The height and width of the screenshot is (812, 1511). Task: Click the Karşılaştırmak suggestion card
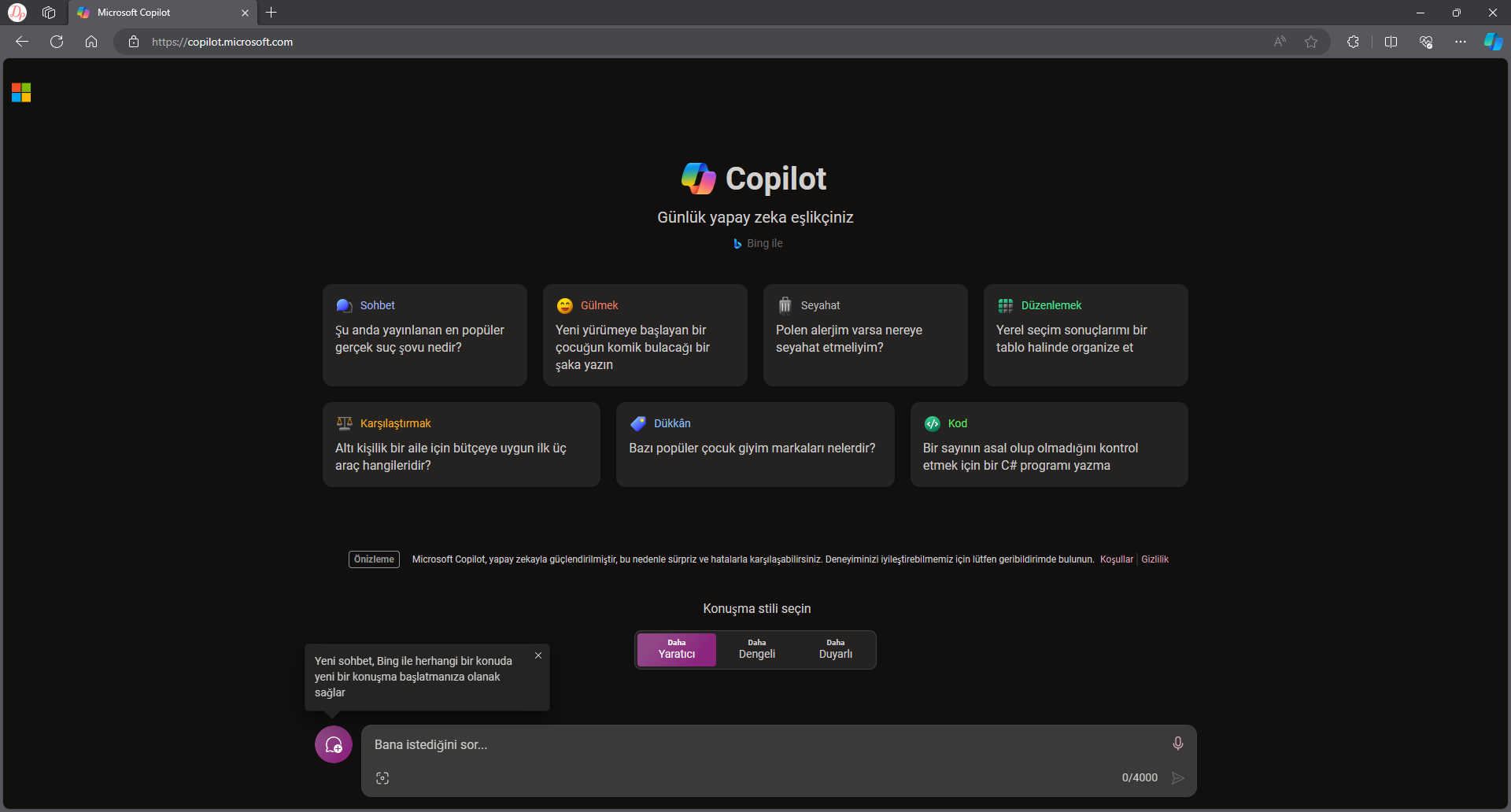[461, 445]
